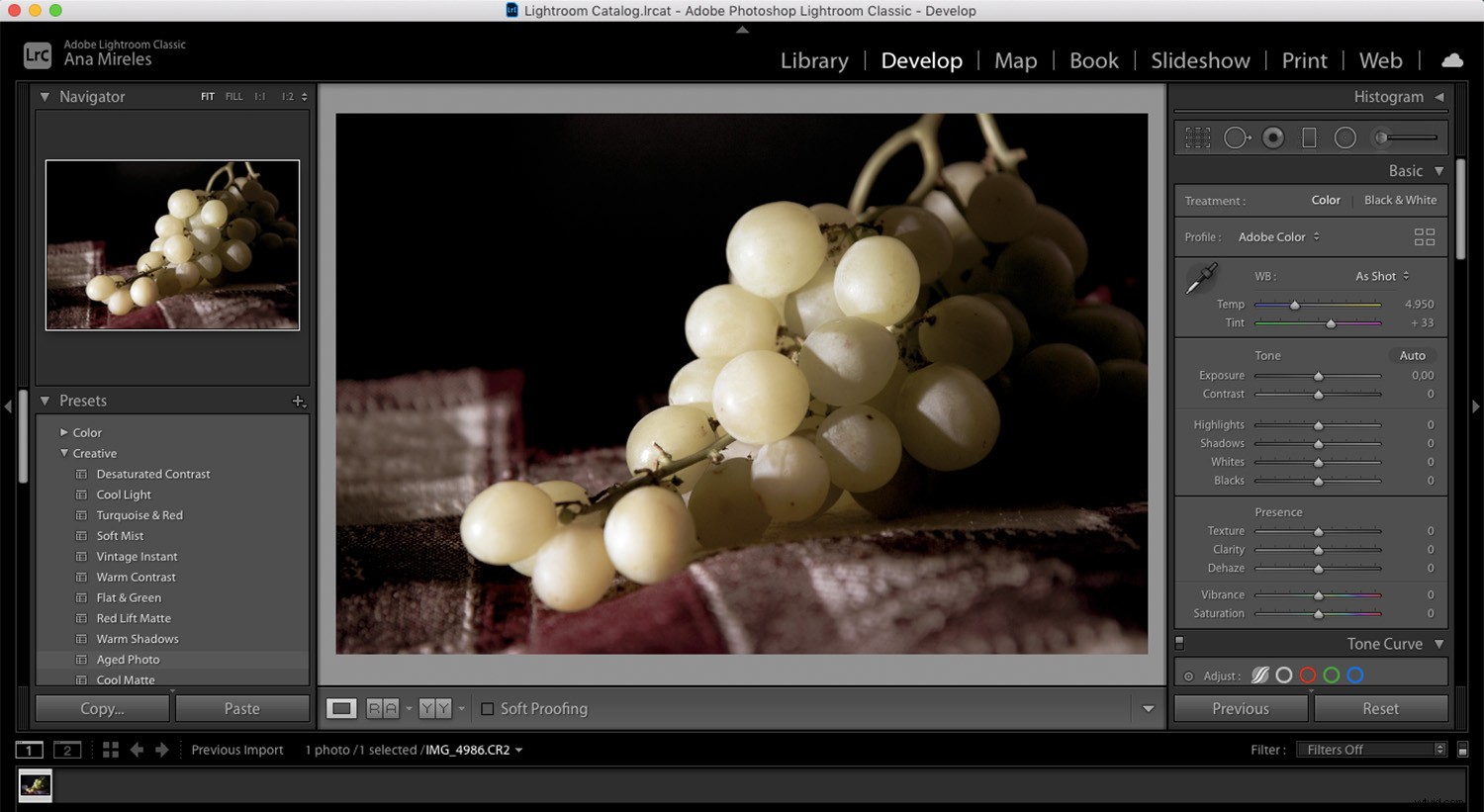Click the Exposure slider handle
The height and width of the screenshot is (812, 1484).
coord(1318,377)
